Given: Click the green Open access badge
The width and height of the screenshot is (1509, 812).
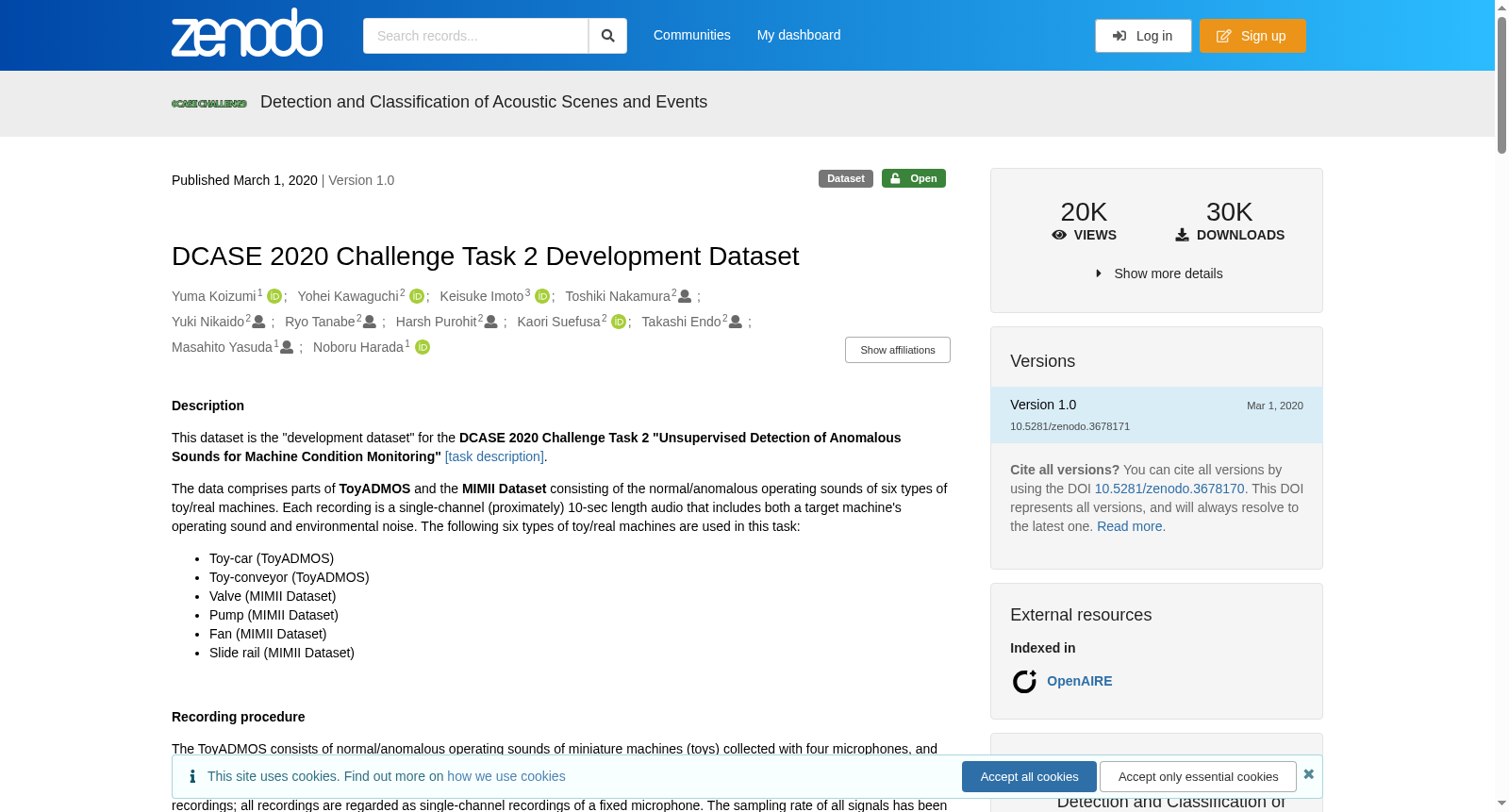Looking at the screenshot, I should [914, 178].
